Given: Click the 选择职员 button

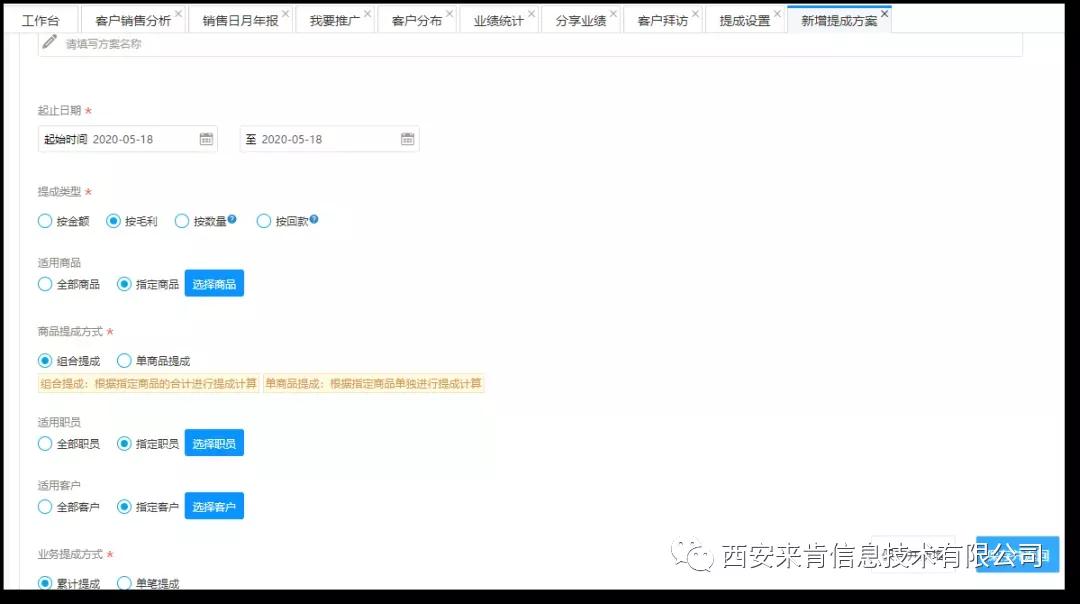Looking at the screenshot, I should point(214,444).
